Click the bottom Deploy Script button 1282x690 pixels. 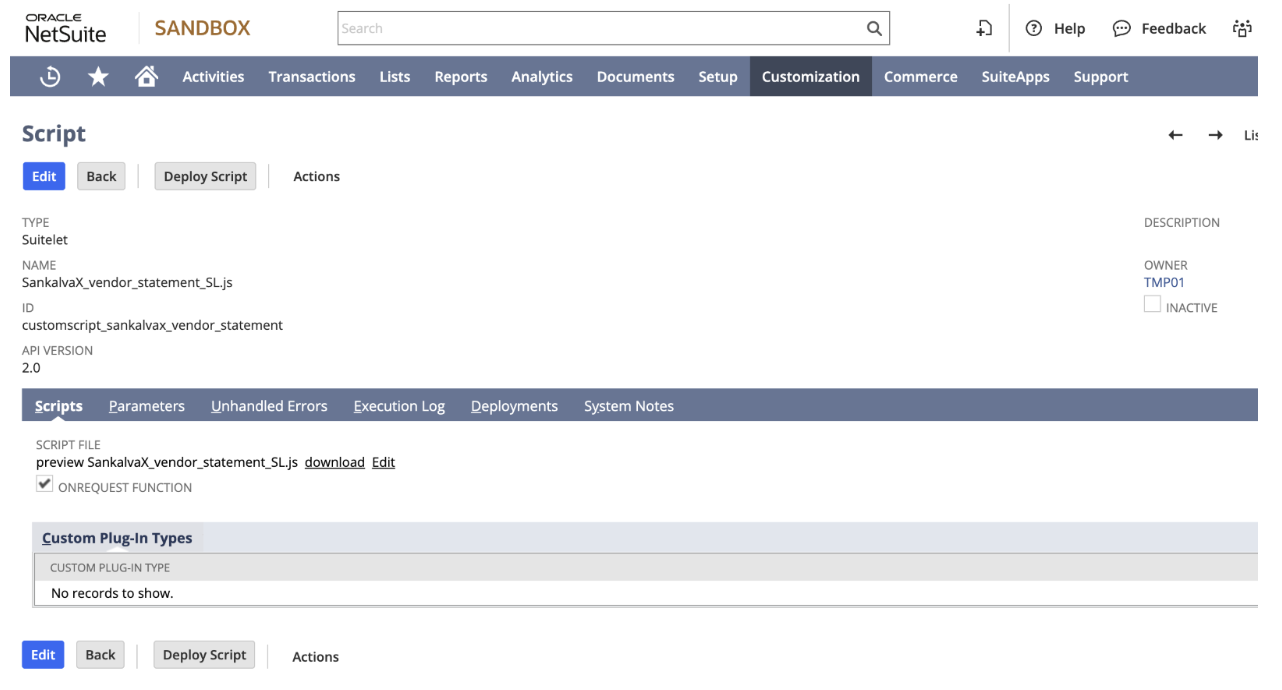(204, 655)
